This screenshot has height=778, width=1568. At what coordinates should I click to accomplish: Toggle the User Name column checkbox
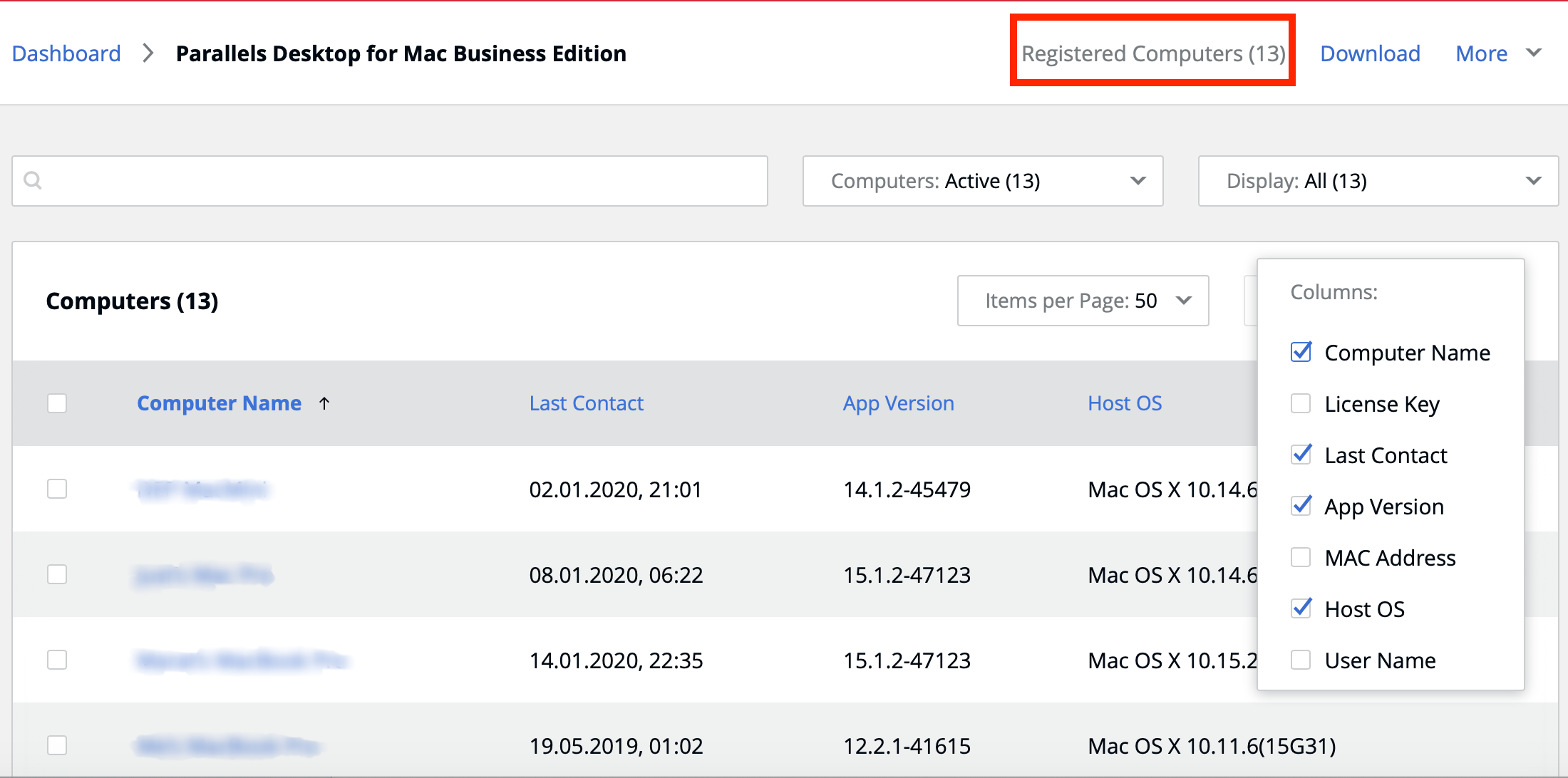click(x=1301, y=660)
